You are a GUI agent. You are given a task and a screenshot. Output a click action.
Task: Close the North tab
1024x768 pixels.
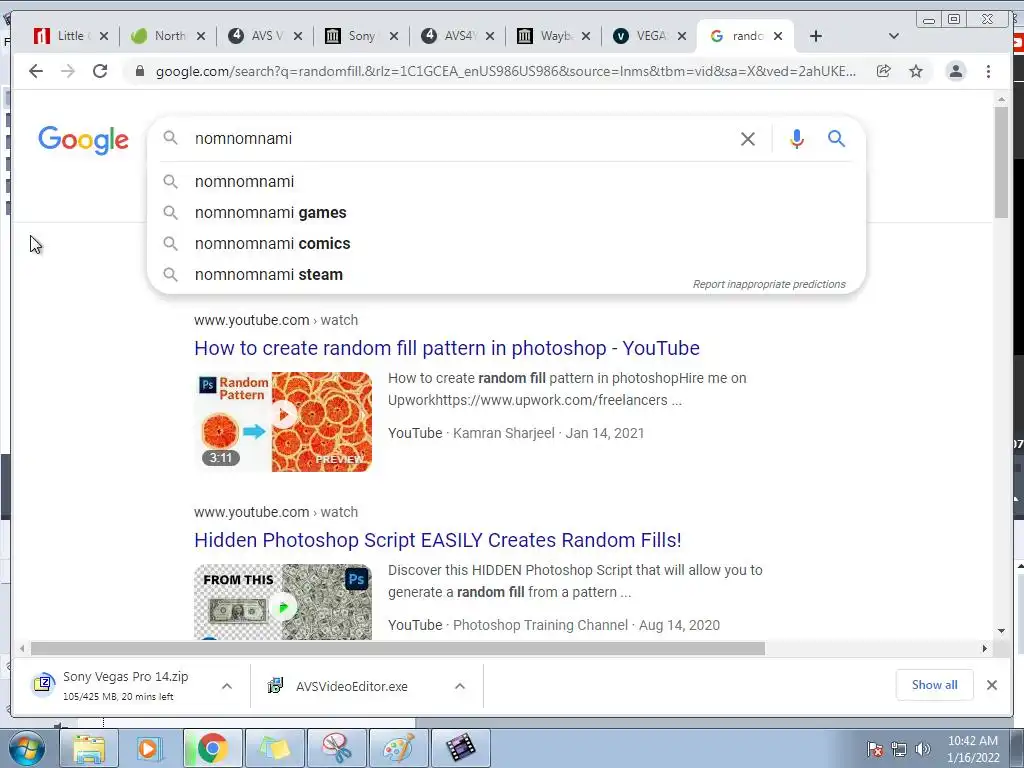201,36
